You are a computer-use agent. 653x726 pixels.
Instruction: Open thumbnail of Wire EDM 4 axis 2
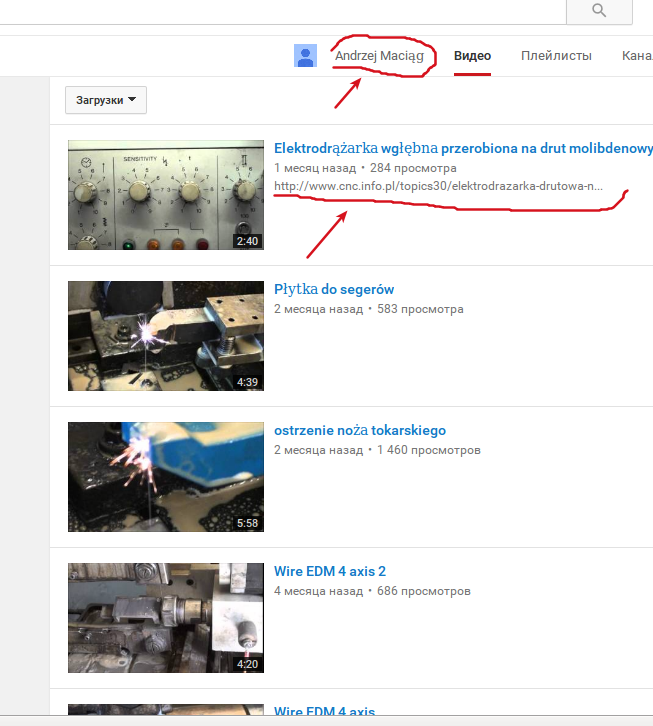(x=166, y=618)
